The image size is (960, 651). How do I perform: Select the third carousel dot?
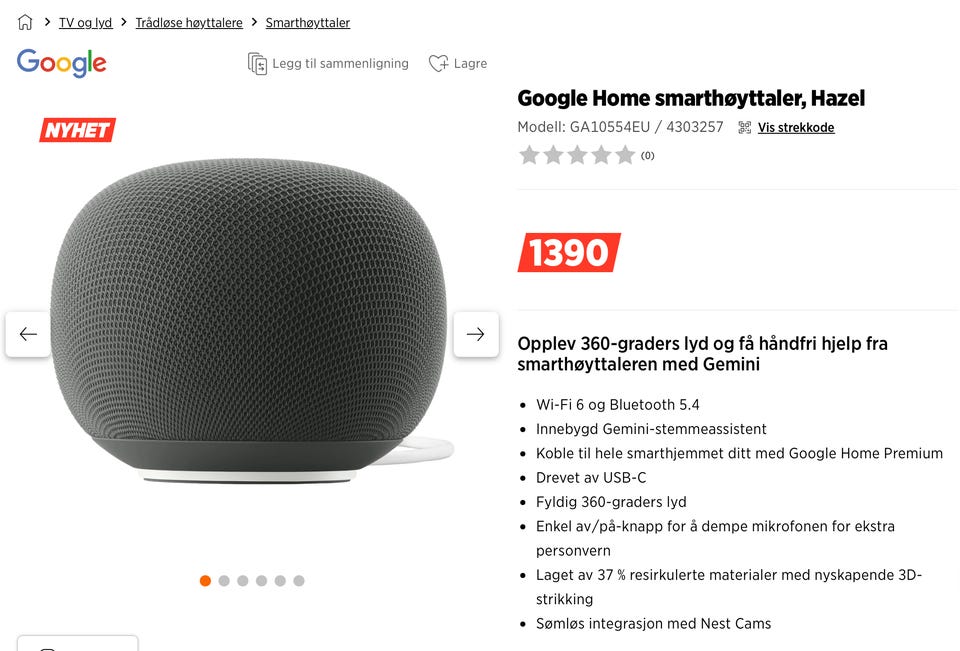click(x=242, y=581)
